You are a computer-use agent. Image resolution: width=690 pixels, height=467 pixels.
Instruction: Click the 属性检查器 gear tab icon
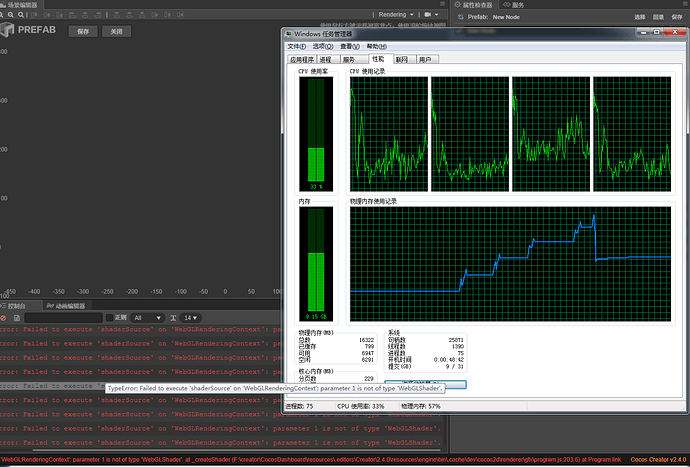[x=457, y=4]
